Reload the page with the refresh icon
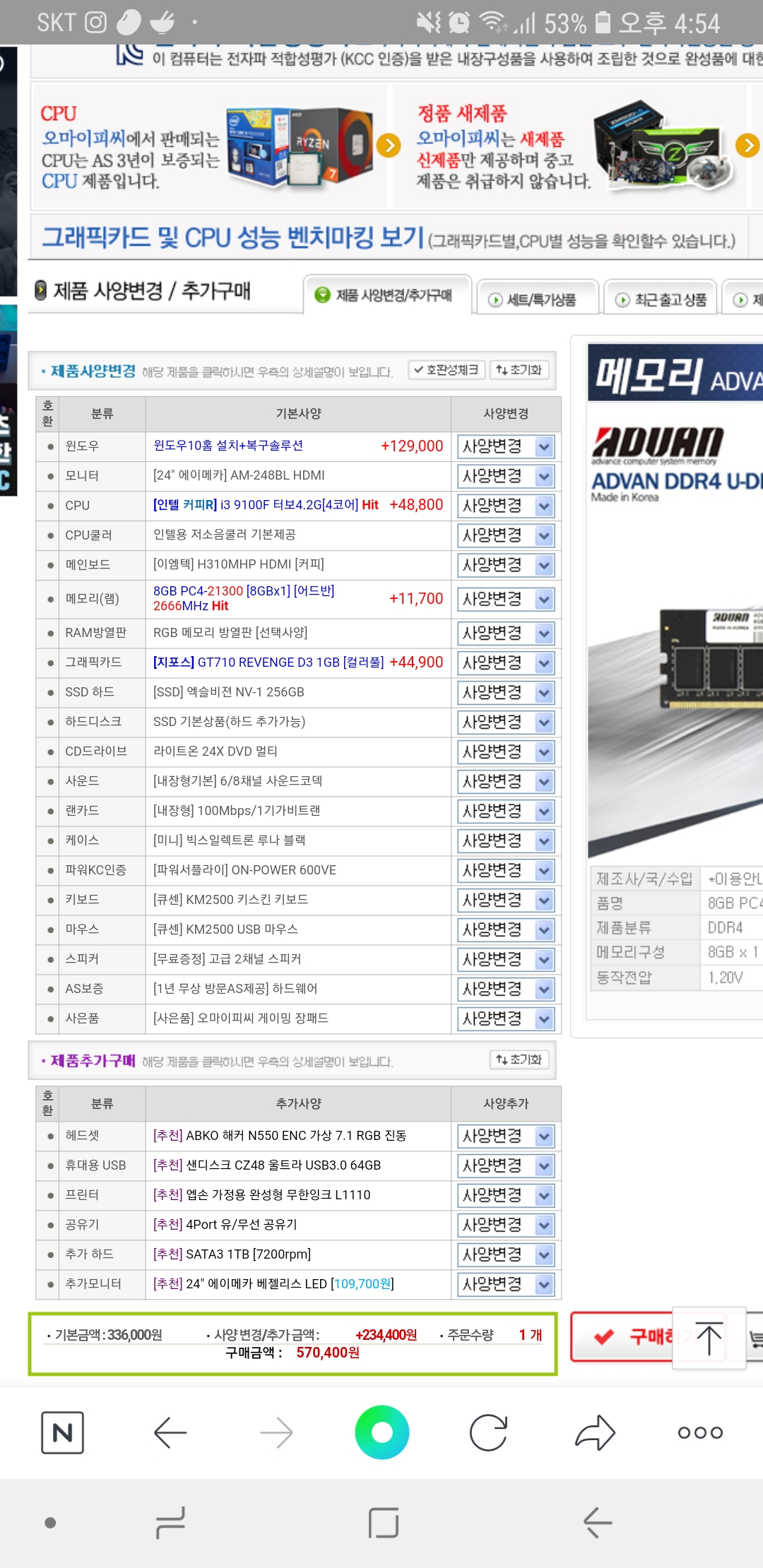763x1568 pixels. click(488, 1432)
